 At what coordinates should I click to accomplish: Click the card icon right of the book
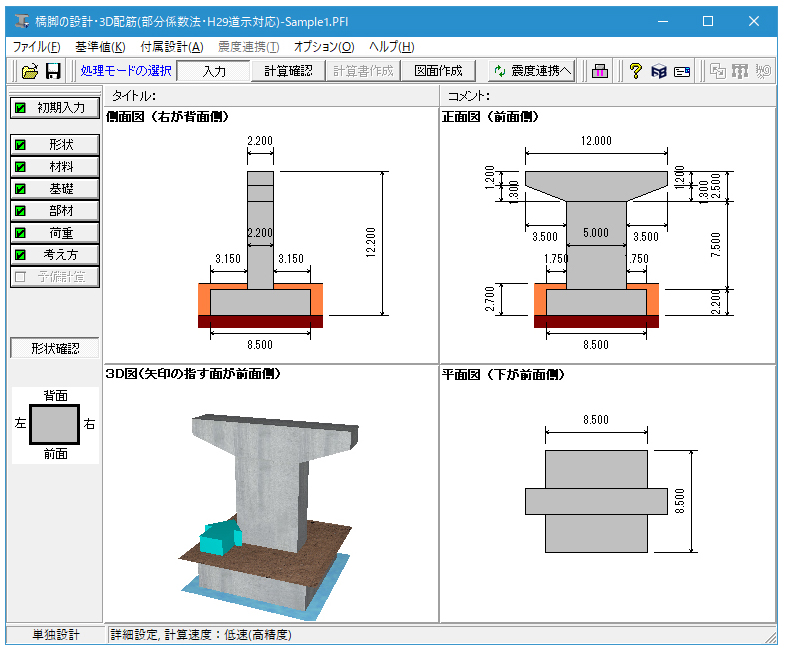(x=682, y=71)
